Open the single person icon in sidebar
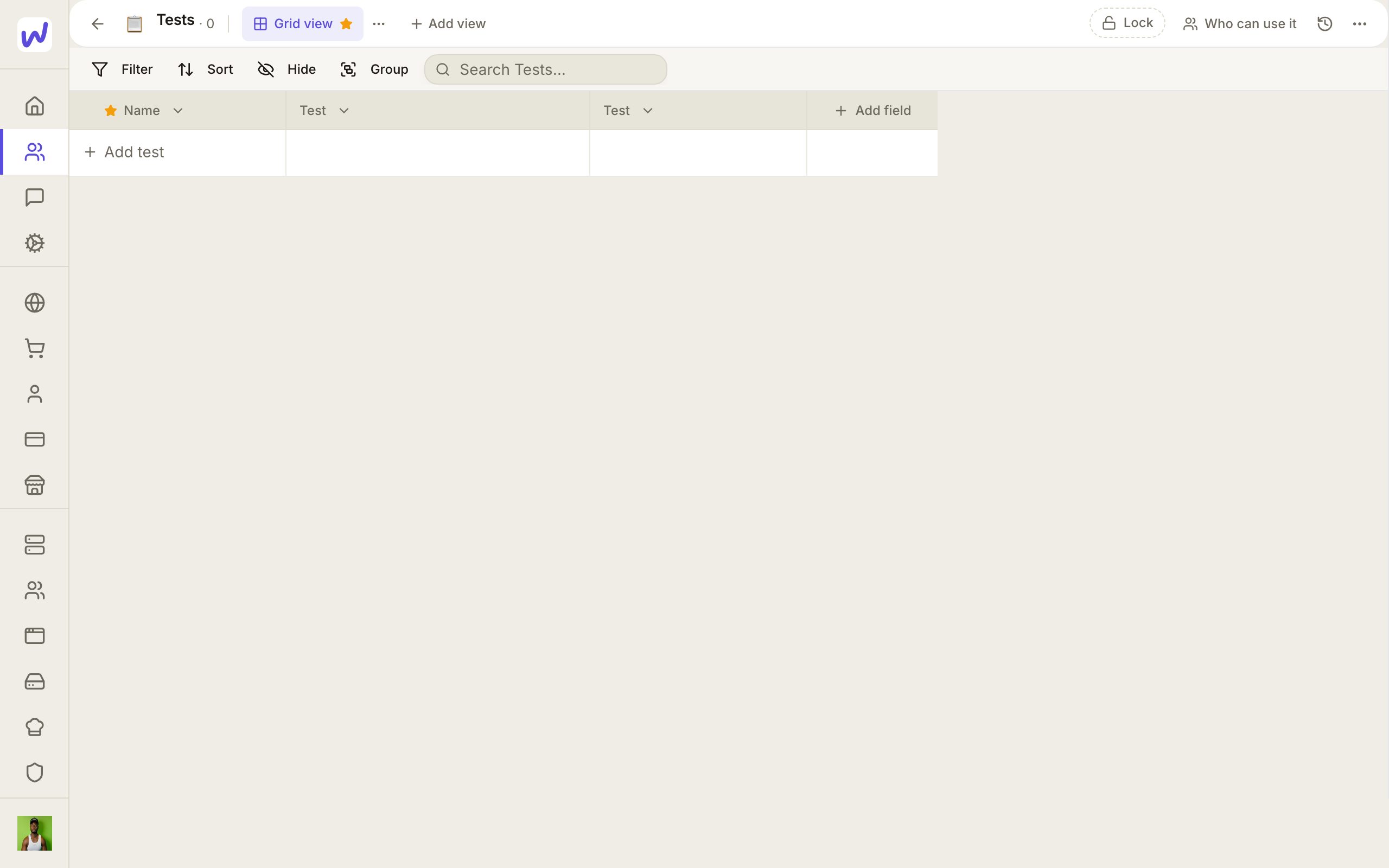 34,394
